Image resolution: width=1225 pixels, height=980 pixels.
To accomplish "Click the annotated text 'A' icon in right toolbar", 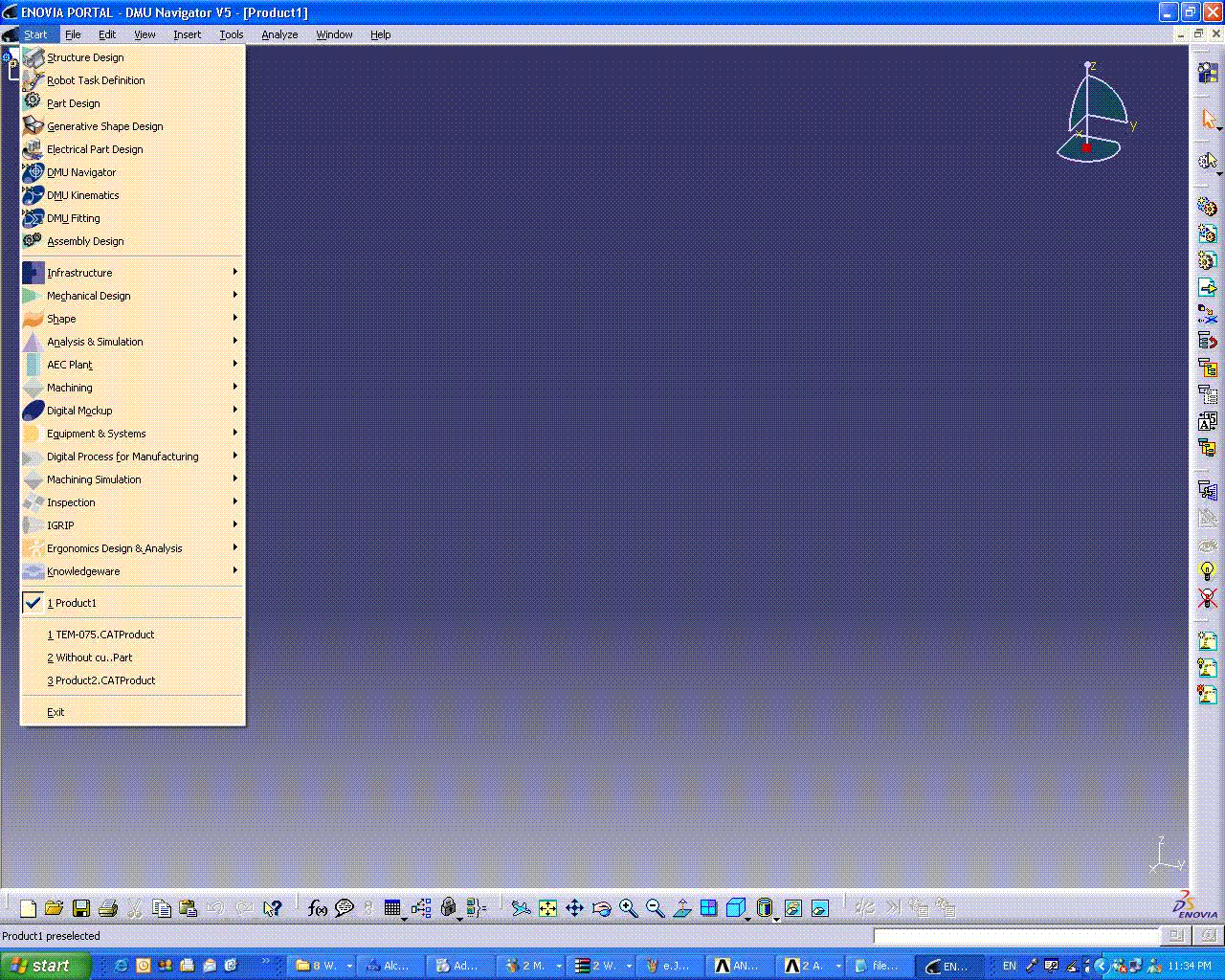I will 1208,421.
